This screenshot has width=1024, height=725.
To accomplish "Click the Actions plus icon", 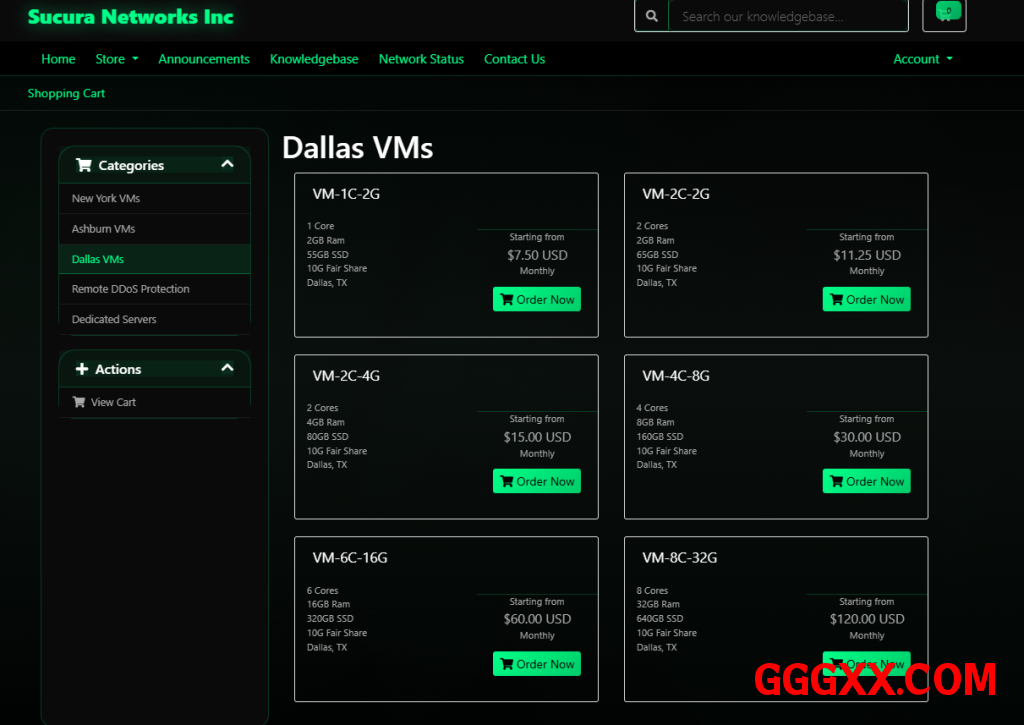I will pyautogui.click(x=82, y=369).
